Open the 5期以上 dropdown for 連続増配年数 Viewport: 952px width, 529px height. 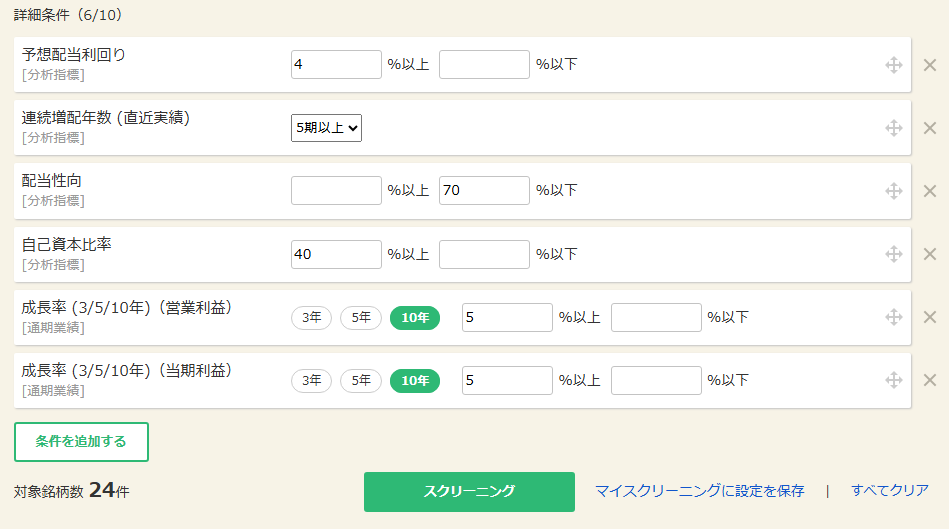click(326, 128)
